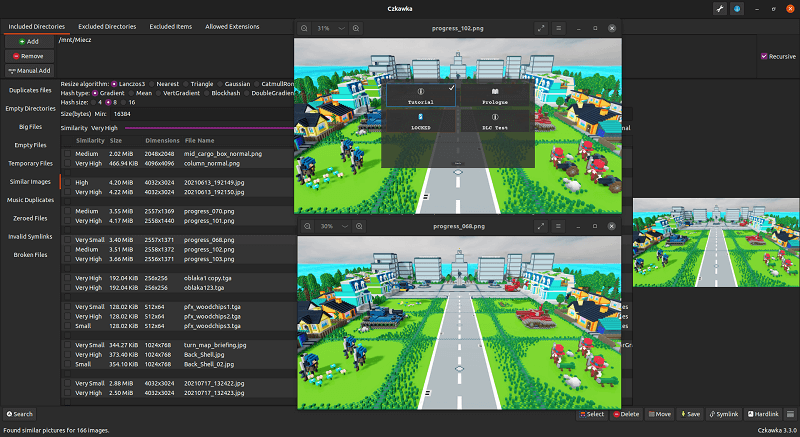Open hamburger menu of progress_068.png viewer
The image size is (800, 437).
tap(558, 226)
